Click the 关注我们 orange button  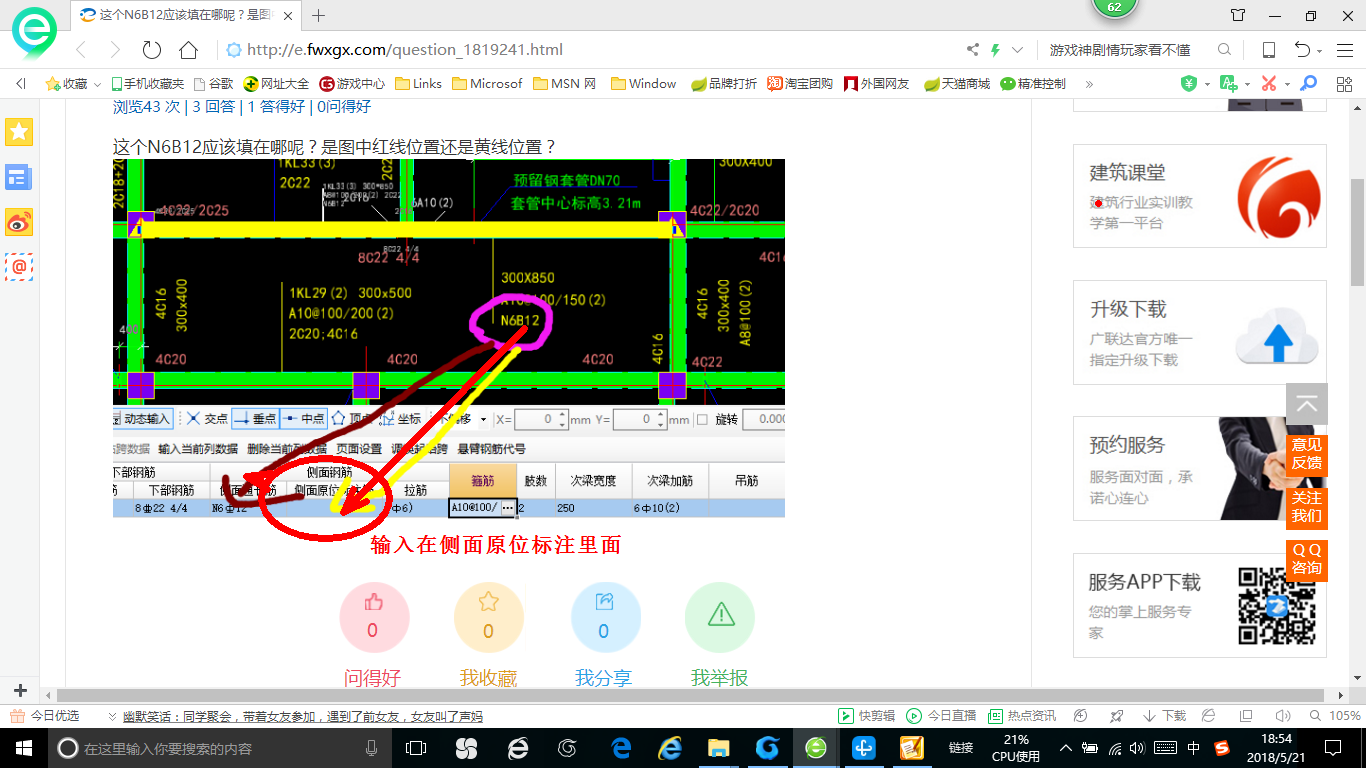[x=1307, y=506]
